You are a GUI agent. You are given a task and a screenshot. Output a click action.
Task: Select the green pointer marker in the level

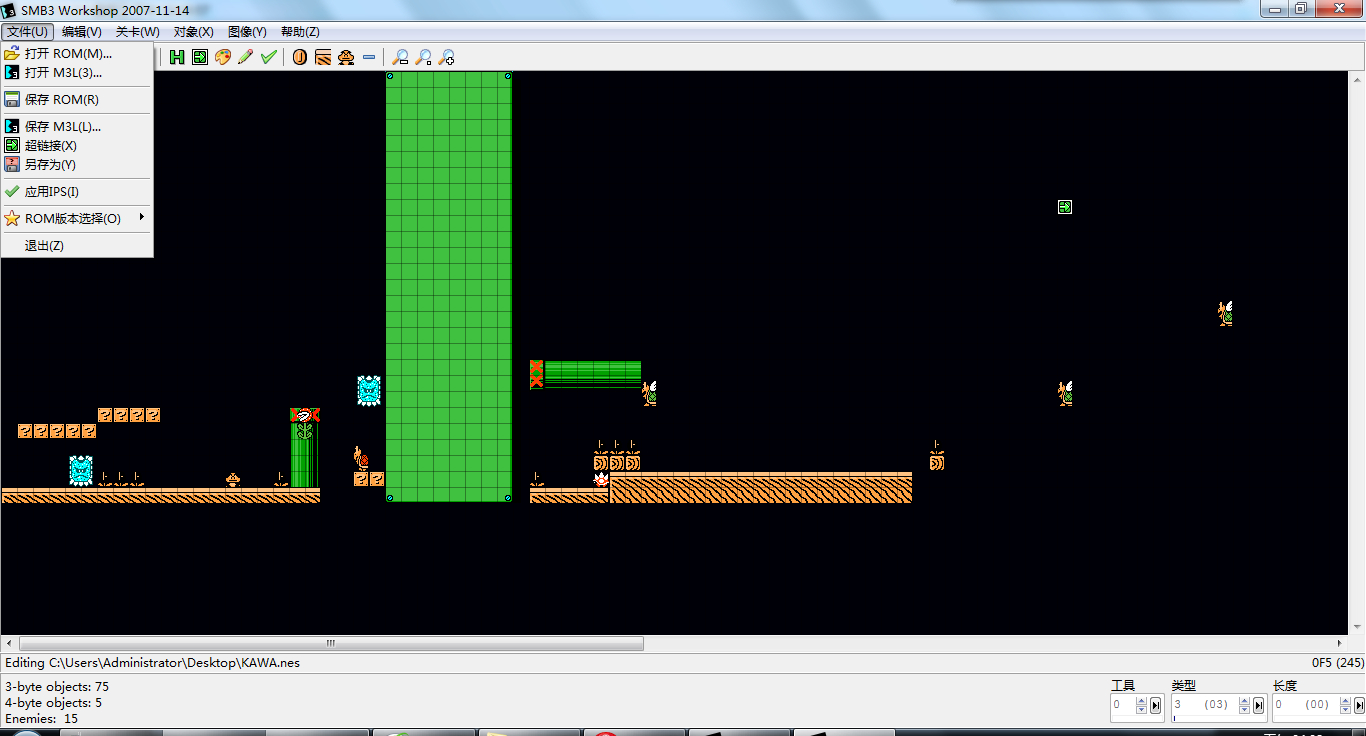1065,207
